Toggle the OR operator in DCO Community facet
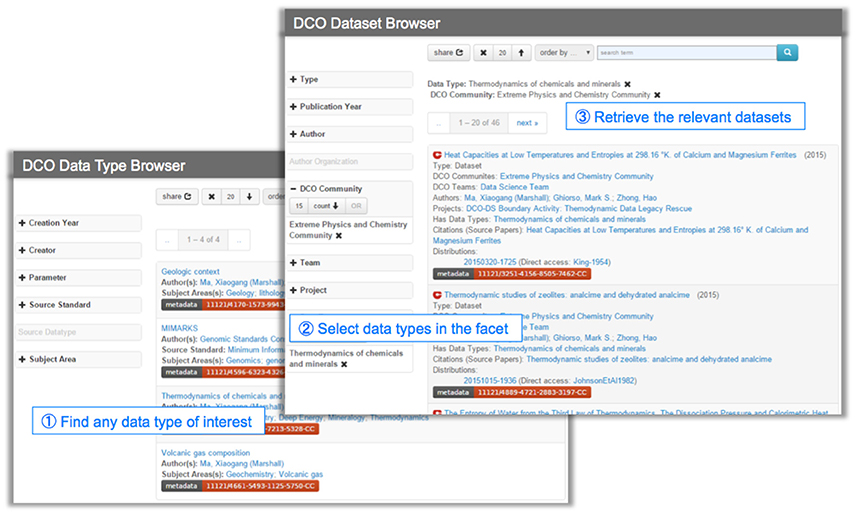856x514 pixels. click(x=356, y=206)
